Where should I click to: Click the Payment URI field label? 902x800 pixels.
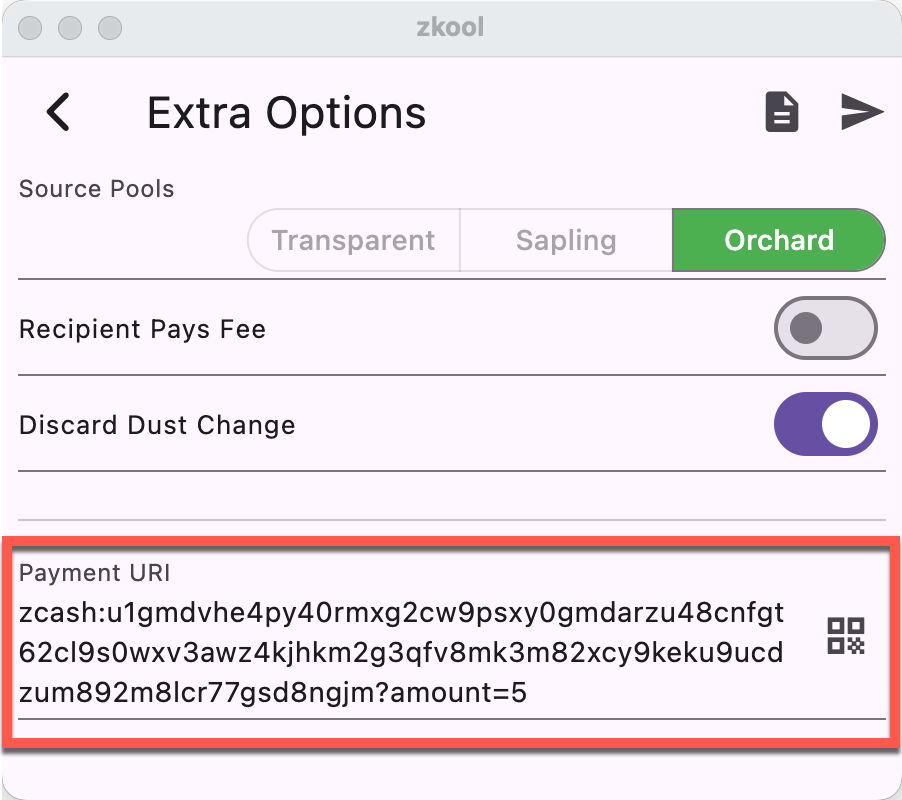click(x=95, y=573)
